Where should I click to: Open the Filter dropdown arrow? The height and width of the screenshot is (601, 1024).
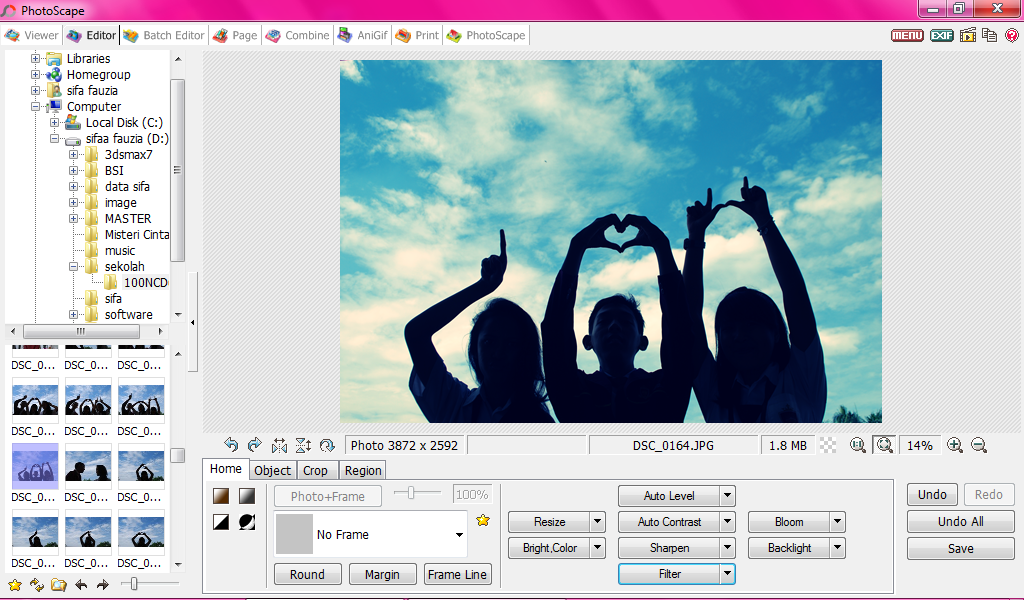727,574
